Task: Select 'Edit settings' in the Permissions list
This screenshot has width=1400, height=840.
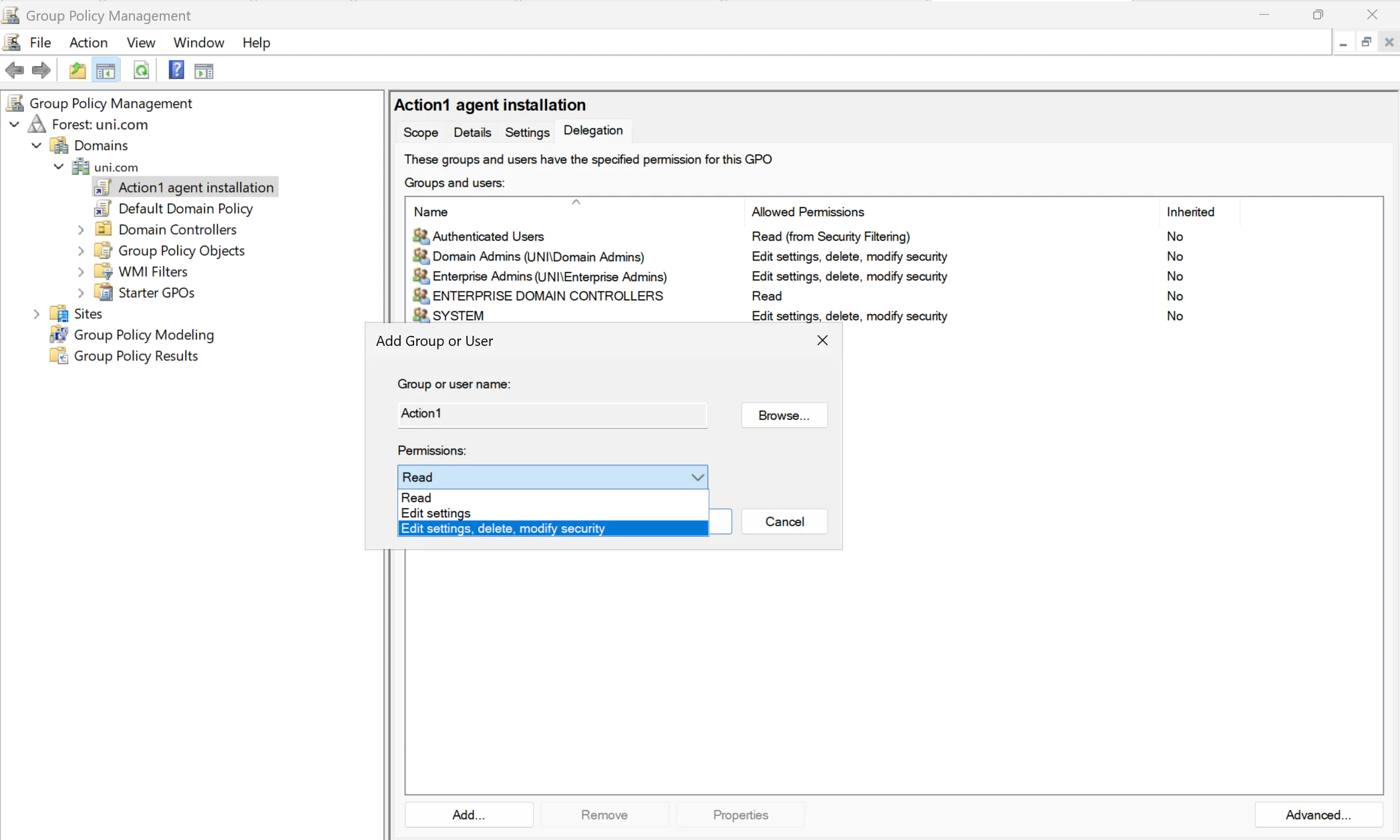Action: point(435,513)
